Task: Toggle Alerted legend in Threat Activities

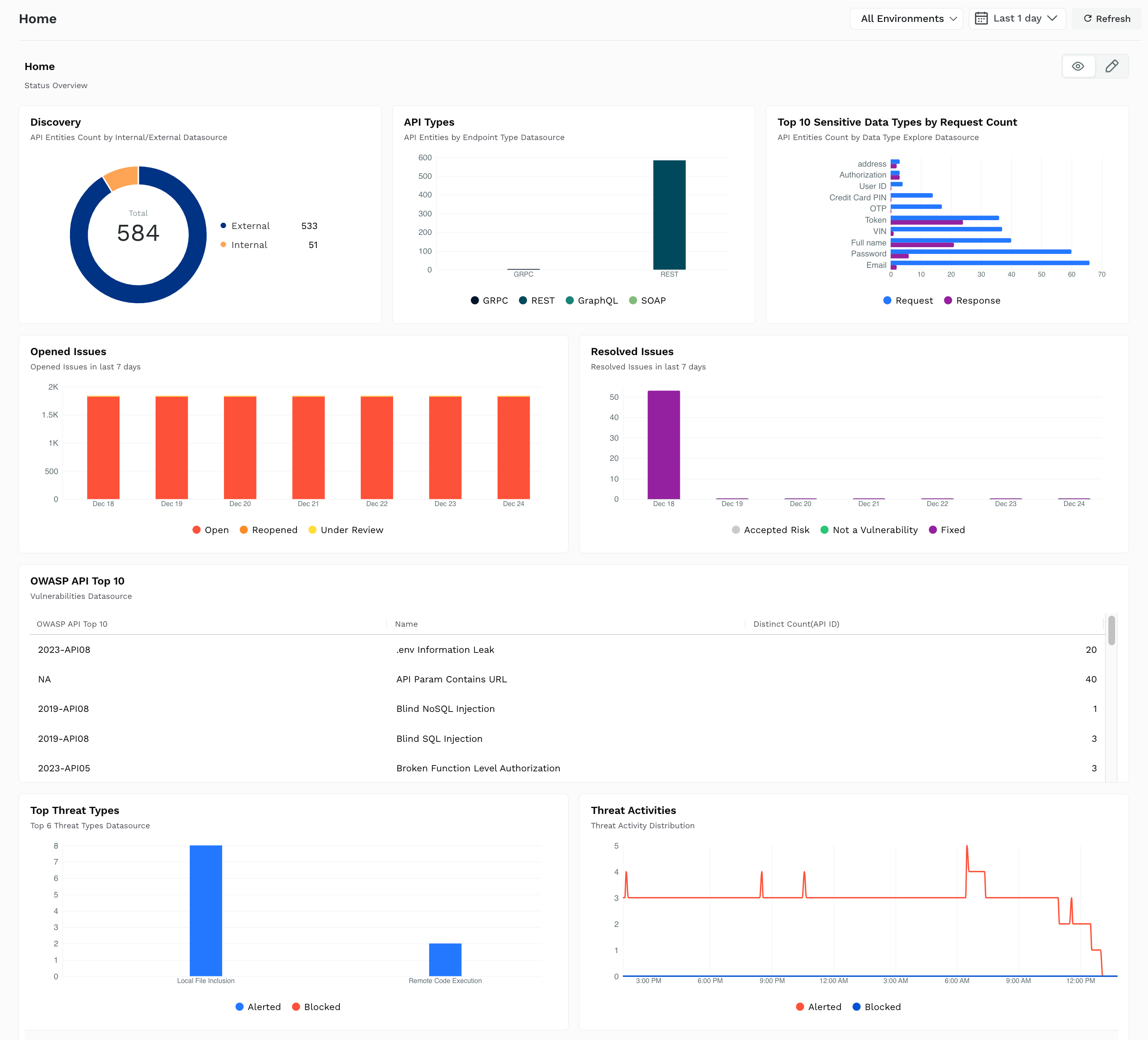Action: pyautogui.click(x=819, y=1007)
